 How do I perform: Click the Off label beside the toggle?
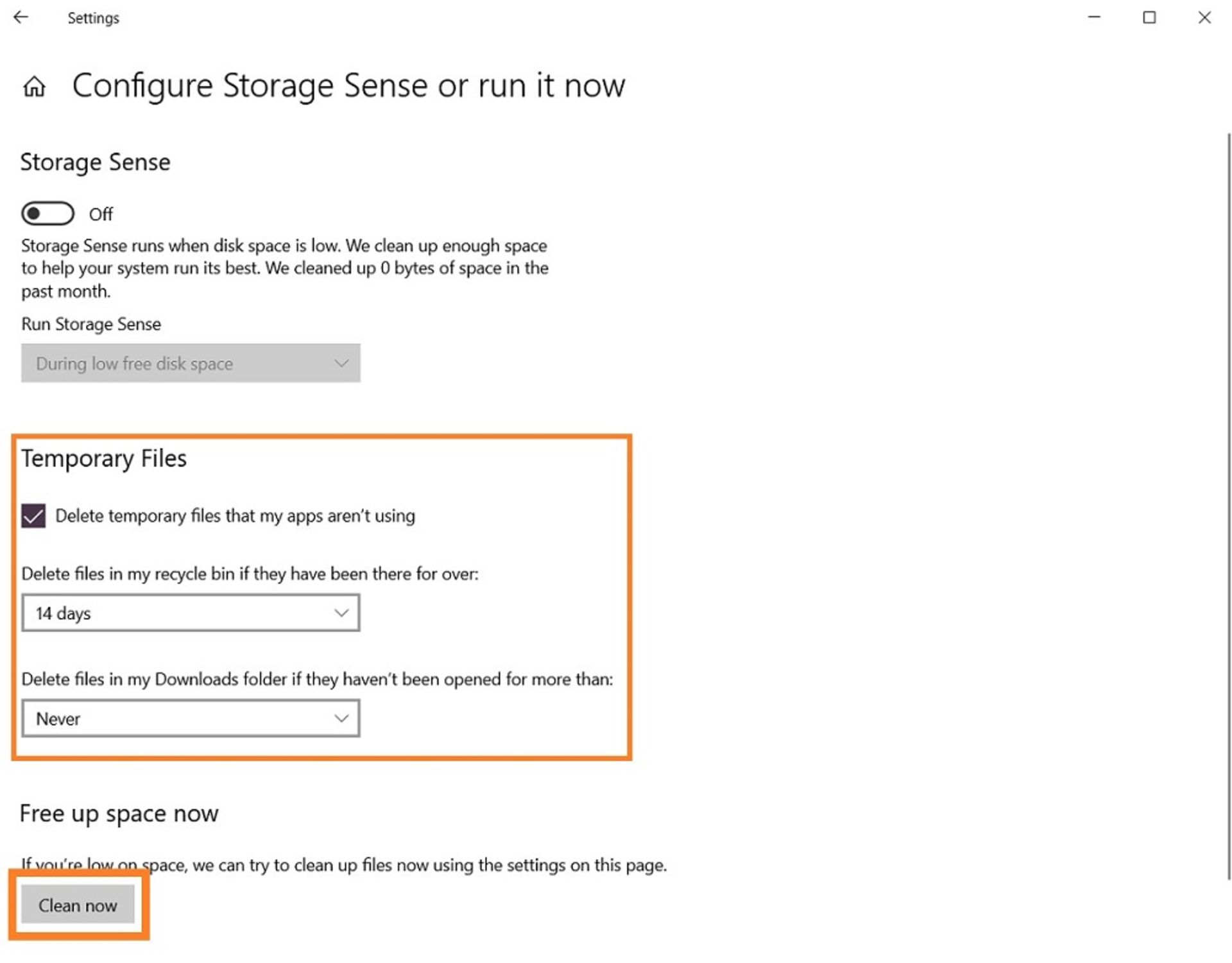101,214
